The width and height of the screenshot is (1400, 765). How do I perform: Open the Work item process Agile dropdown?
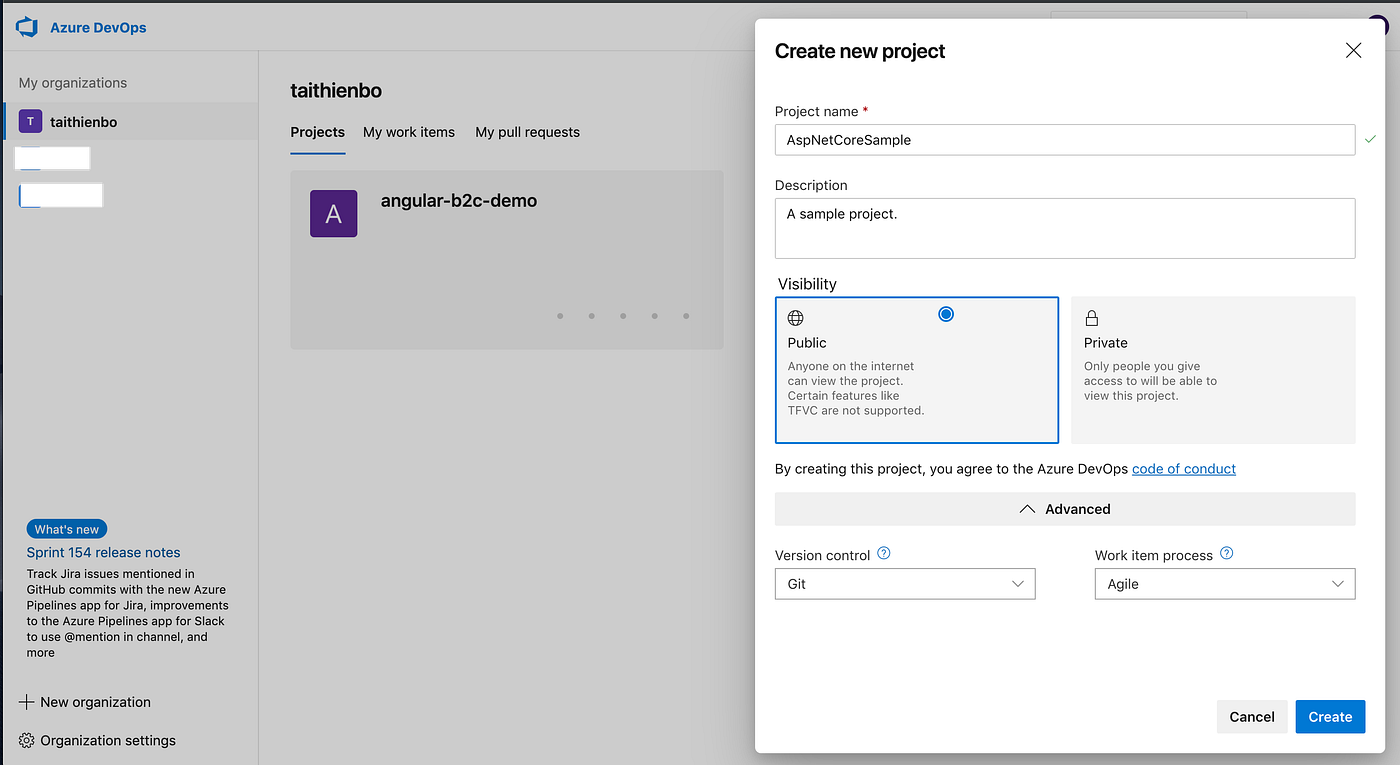point(1225,584)
